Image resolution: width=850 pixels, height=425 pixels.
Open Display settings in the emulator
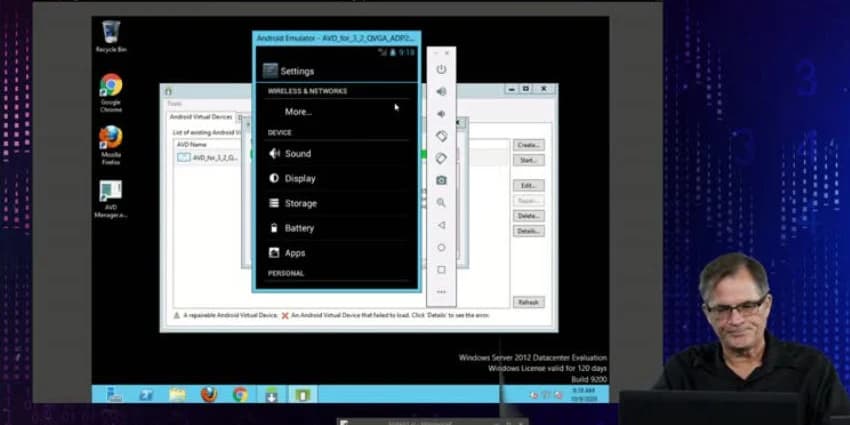click(336, 178)
